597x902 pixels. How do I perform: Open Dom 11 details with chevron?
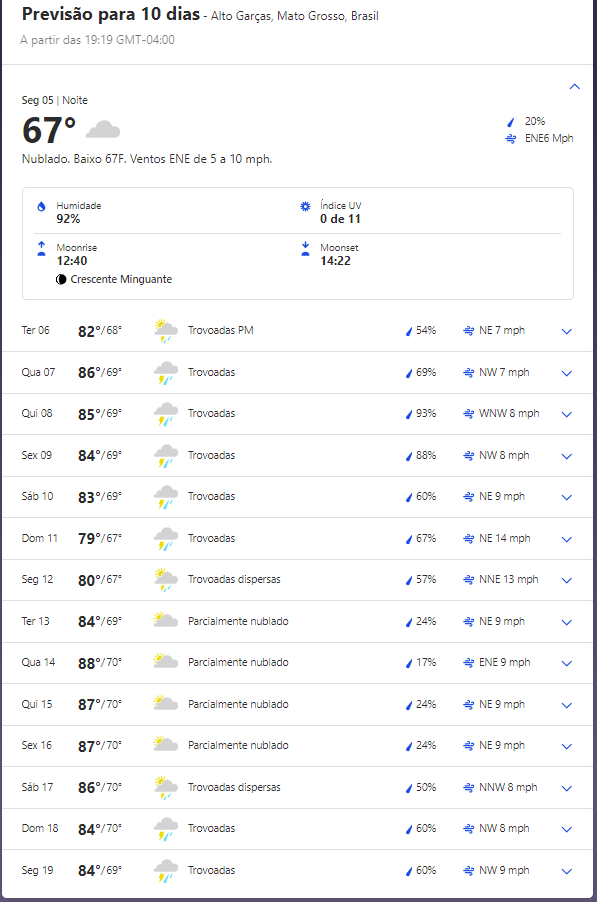567,539
